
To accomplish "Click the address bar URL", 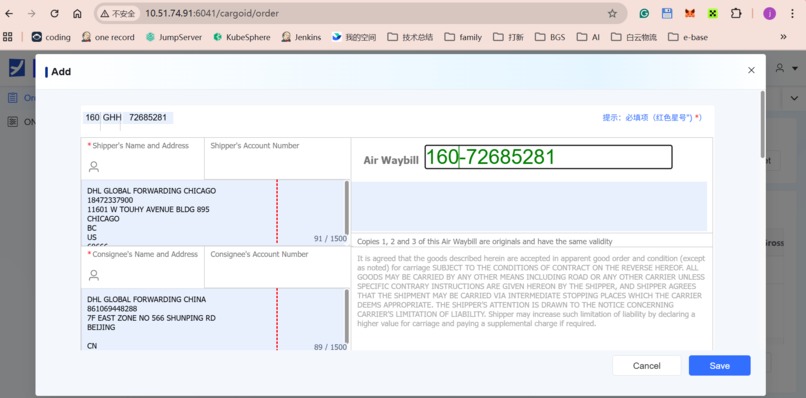I will (x=212, y=13).
